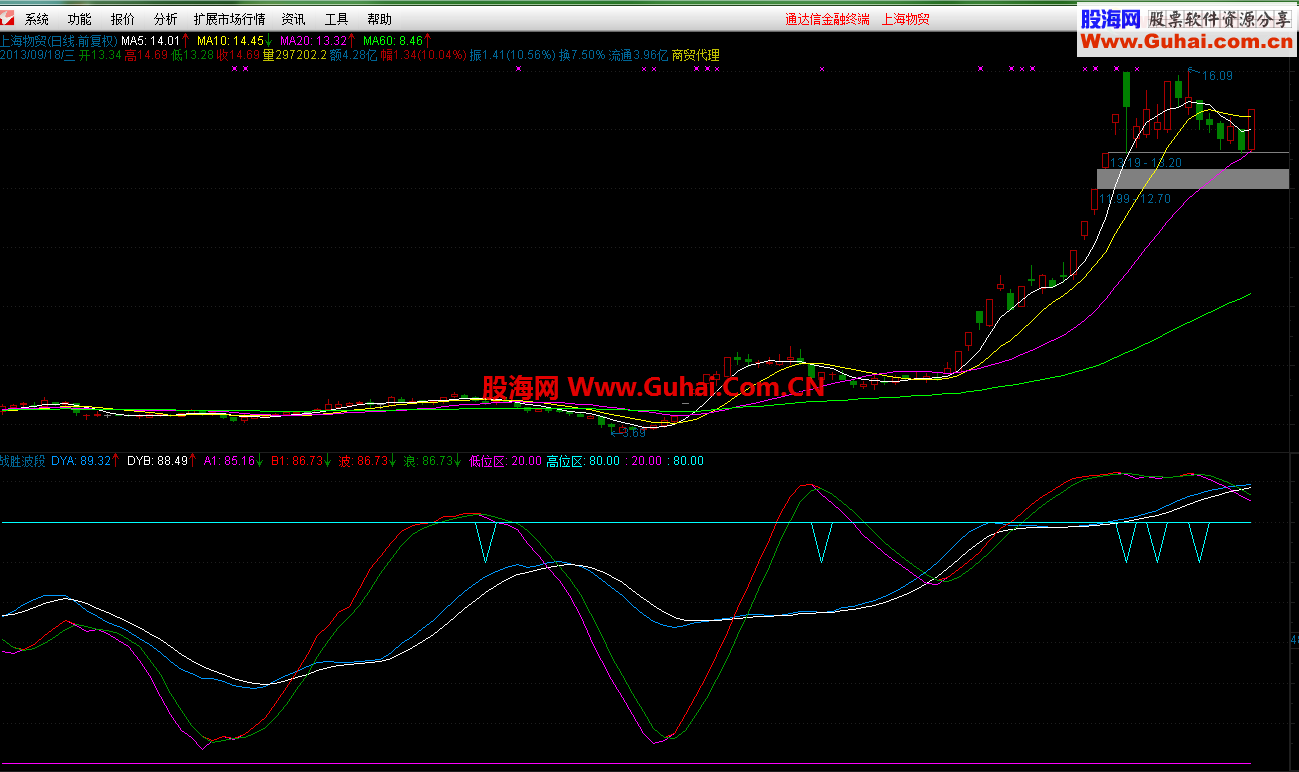Click the 13.19 - 13.20 gap label
Screen dimensions: 1299x772
[x=1146, y=162]
